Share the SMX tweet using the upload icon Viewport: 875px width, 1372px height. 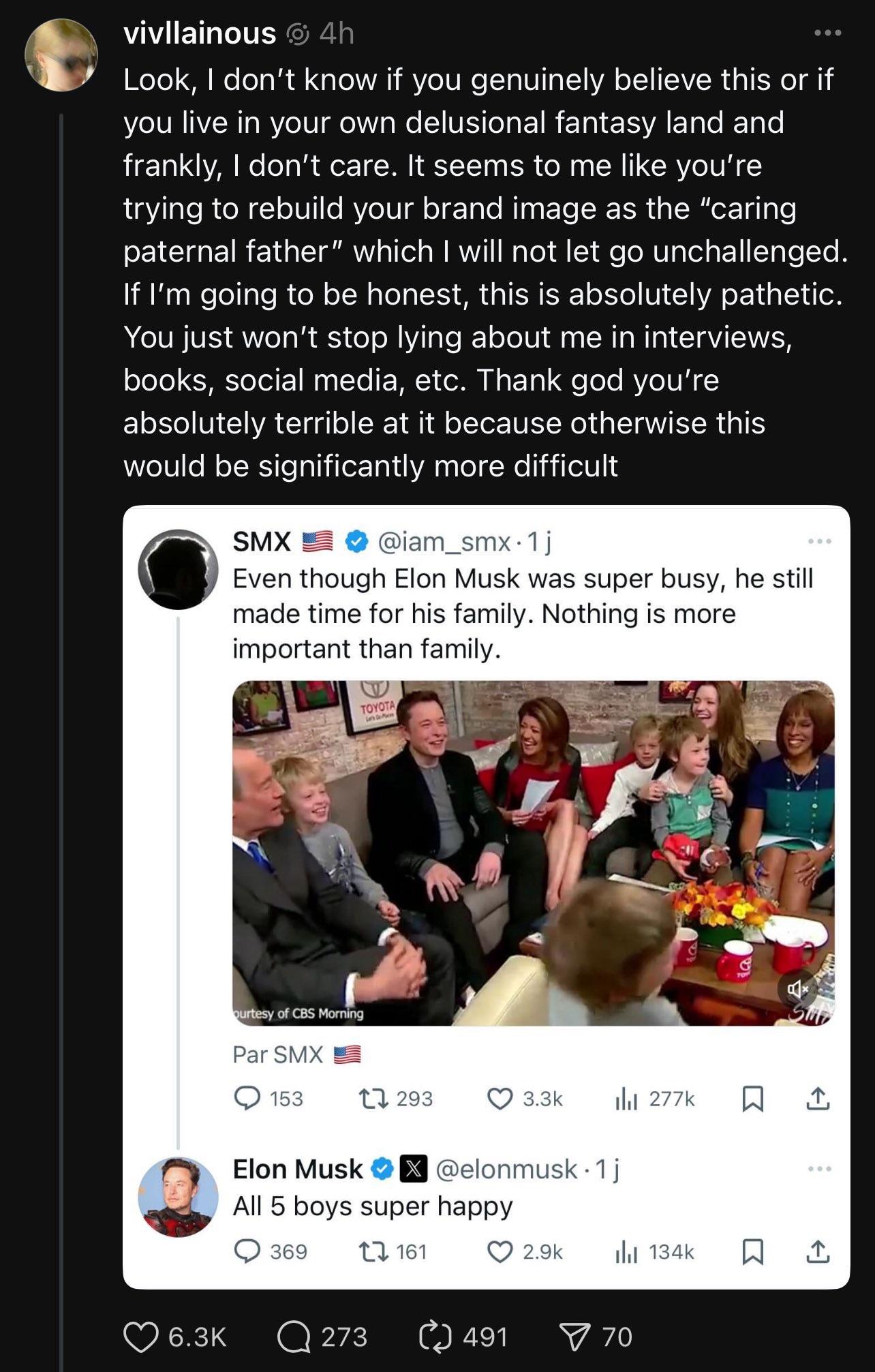pos(818,1098)
